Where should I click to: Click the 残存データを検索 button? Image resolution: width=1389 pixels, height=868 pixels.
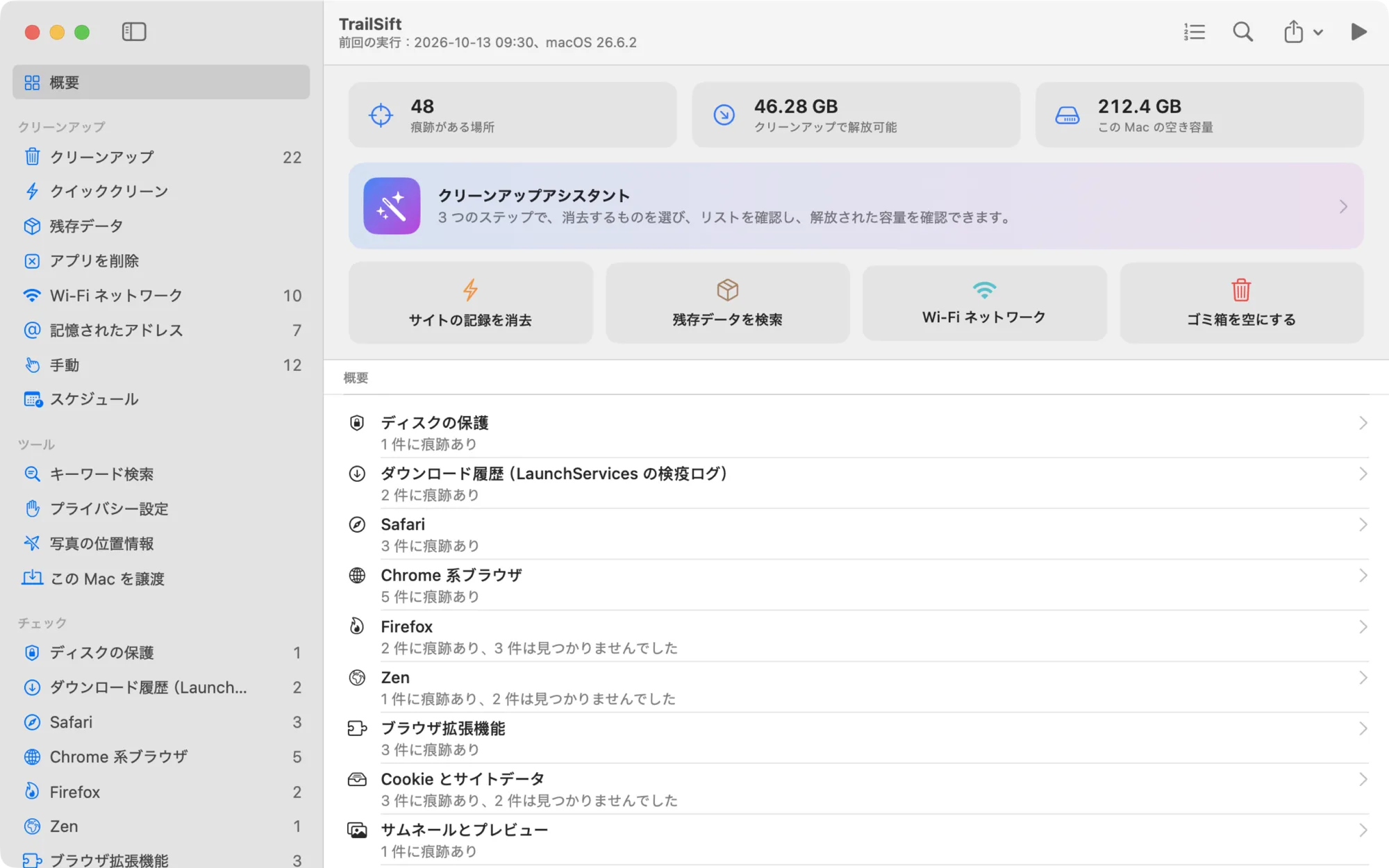(728, 303)
